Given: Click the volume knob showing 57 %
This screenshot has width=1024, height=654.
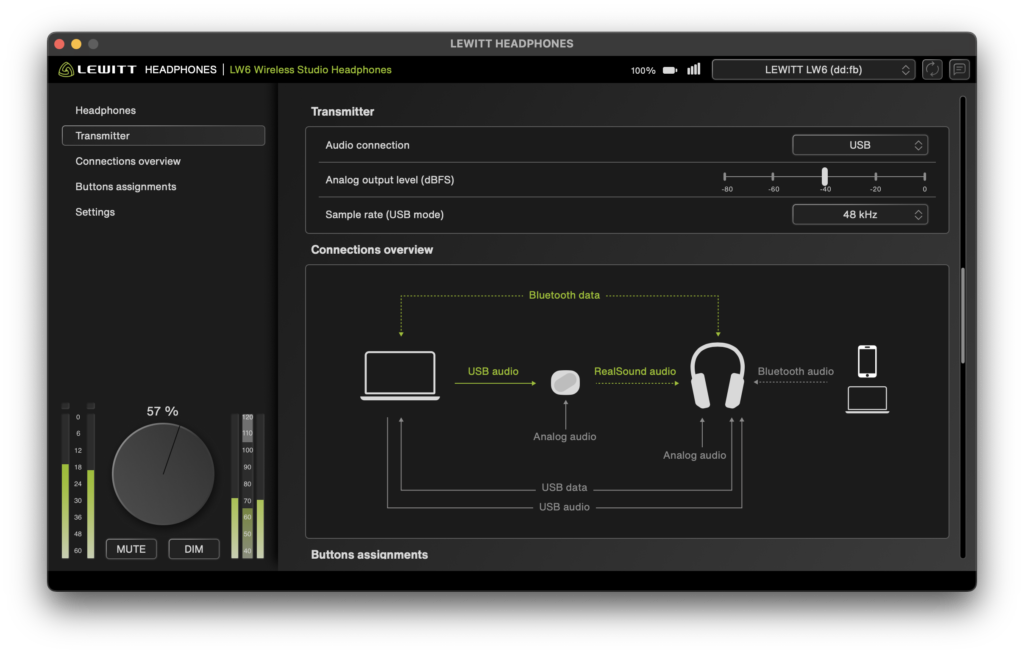Looking at the screenshot, I should tap(163, 474).
